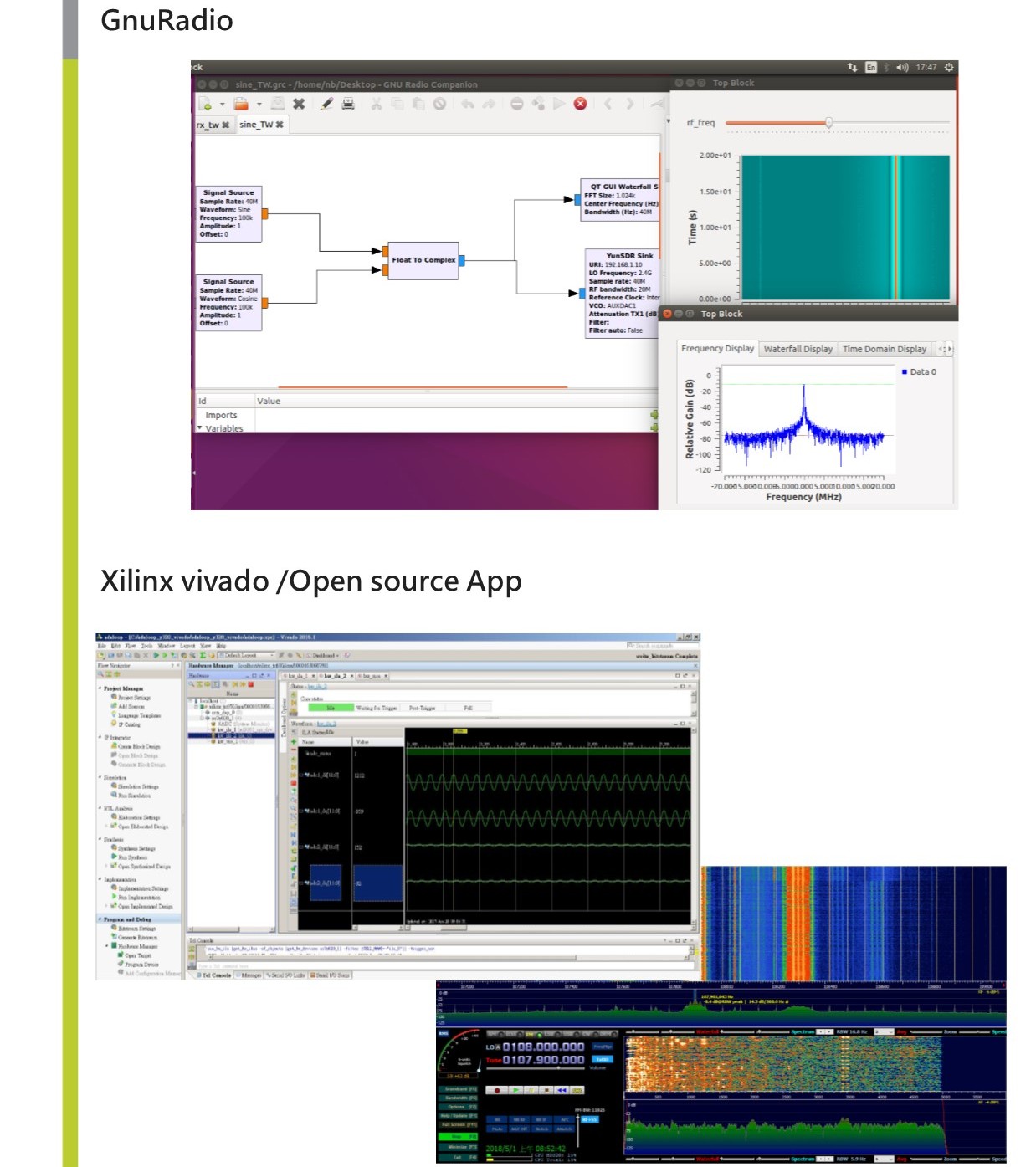Select the YunSDR Sink block
This screenshot has height=1167, width=1036.
tap(623, 293)
